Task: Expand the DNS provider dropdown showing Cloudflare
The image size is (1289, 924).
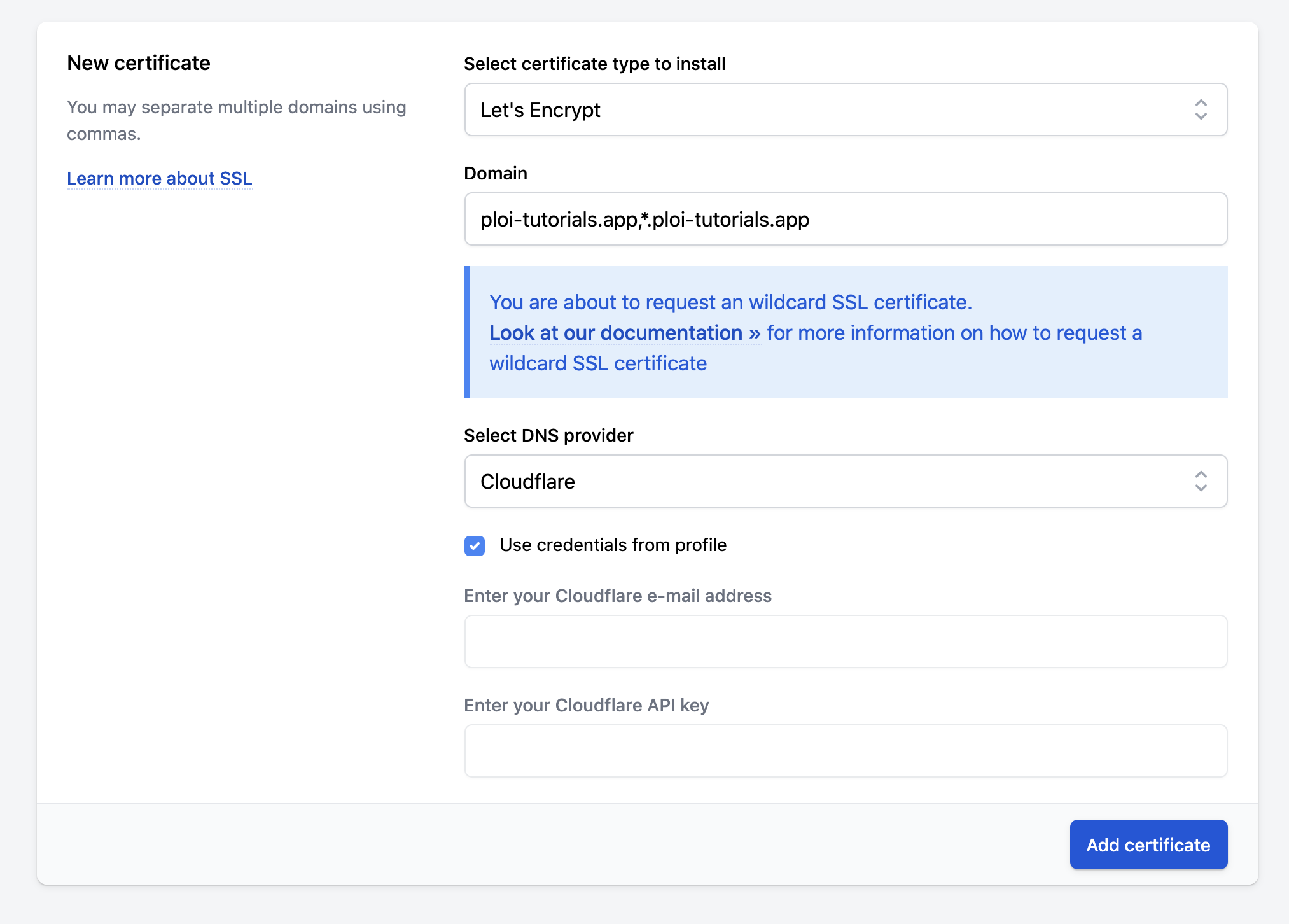Action: pyautogui.click(x=846, y=481)
